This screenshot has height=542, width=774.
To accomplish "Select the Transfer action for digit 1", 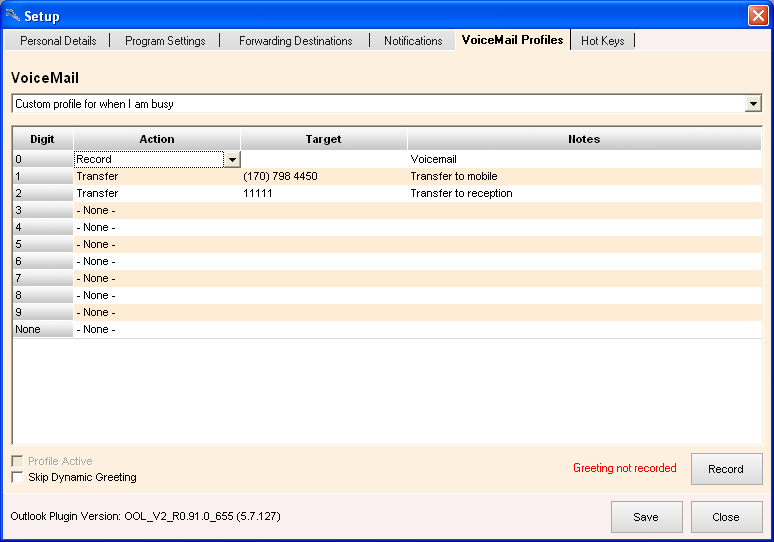I will (157, 176).
